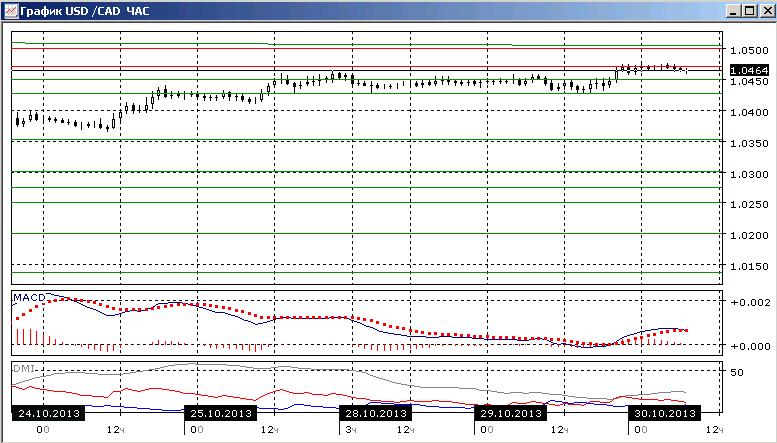Click the +0.000 MACD scale value
Screen dimensions: 777x443
pos(750,346)
